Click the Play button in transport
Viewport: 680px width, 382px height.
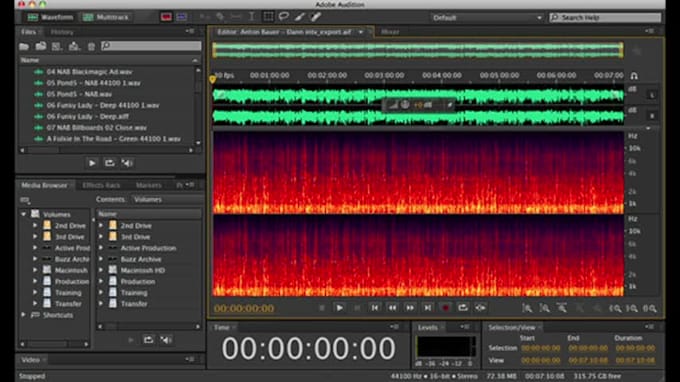coord(340,308)
